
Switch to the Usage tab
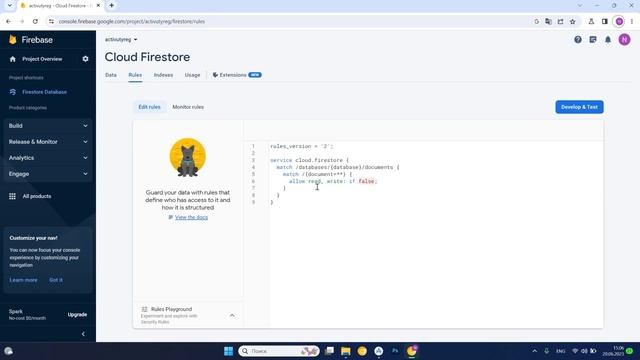[x=192, y=75]
